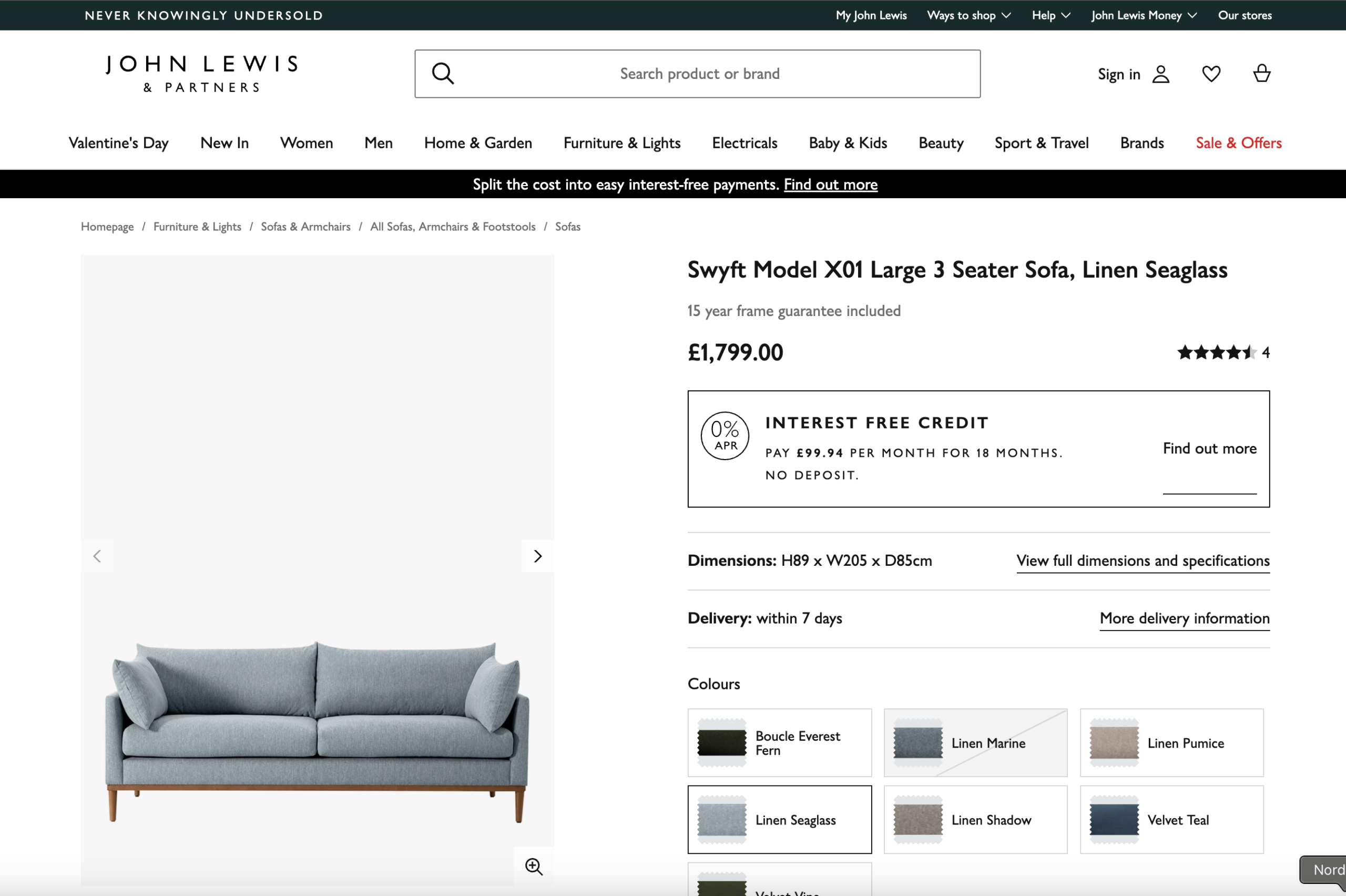Zoom into the sofa image
This screenshot has width=1346, height=896.
coord(534,866)
